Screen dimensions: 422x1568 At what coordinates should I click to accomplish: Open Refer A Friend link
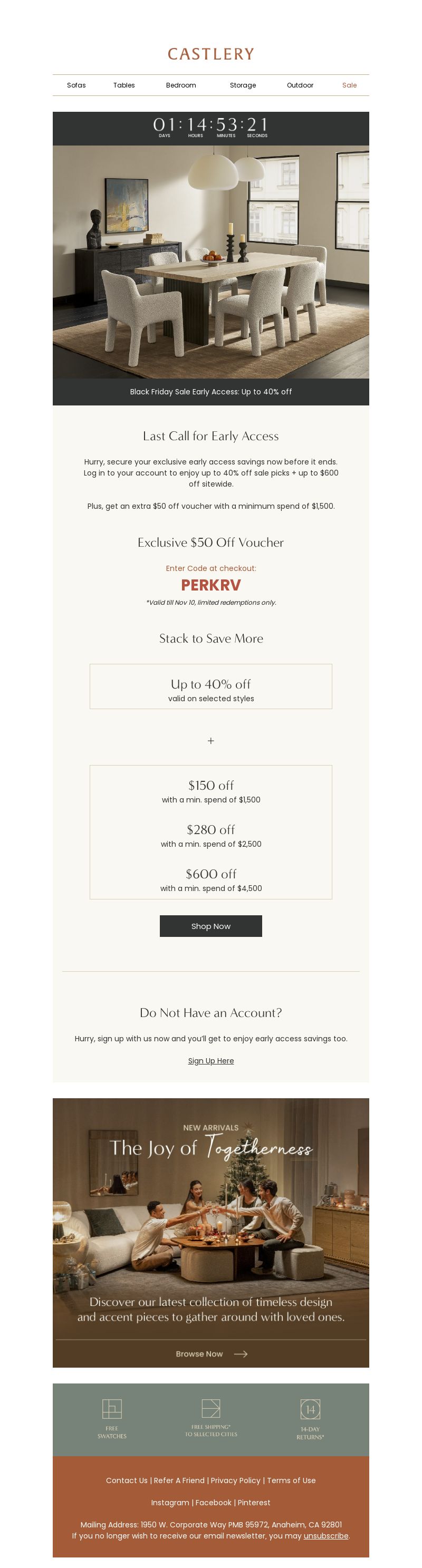(x=179, y=1480)
